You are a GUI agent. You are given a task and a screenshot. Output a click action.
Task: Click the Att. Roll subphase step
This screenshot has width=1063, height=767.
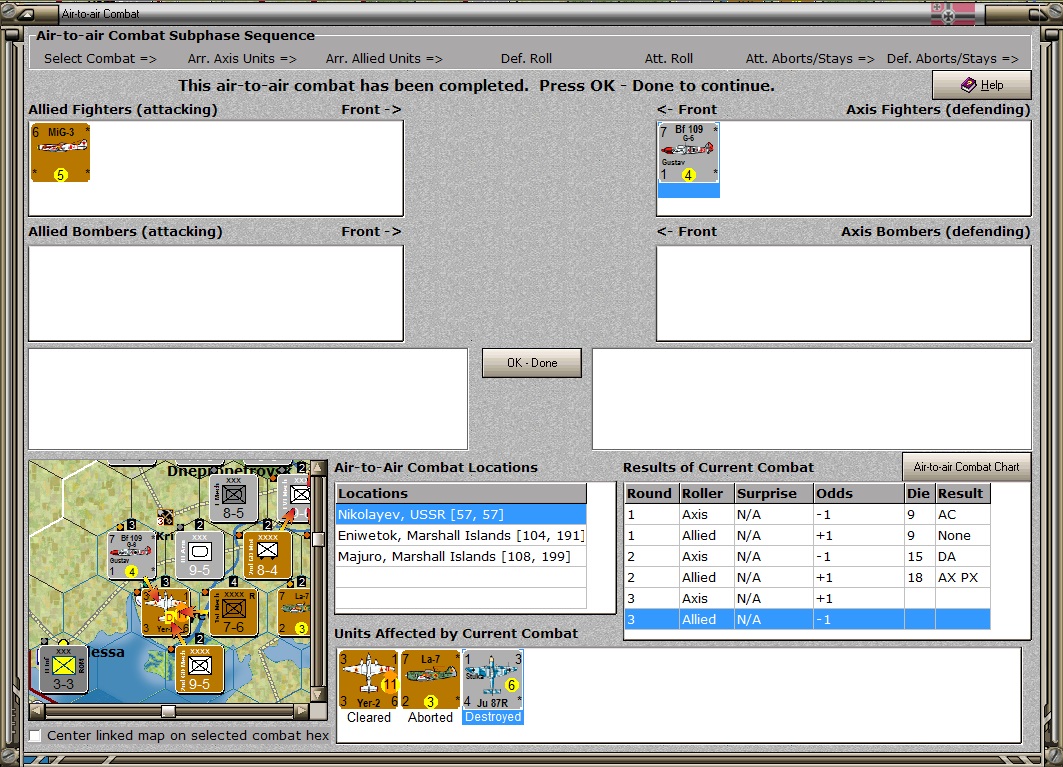click(668, 58)
